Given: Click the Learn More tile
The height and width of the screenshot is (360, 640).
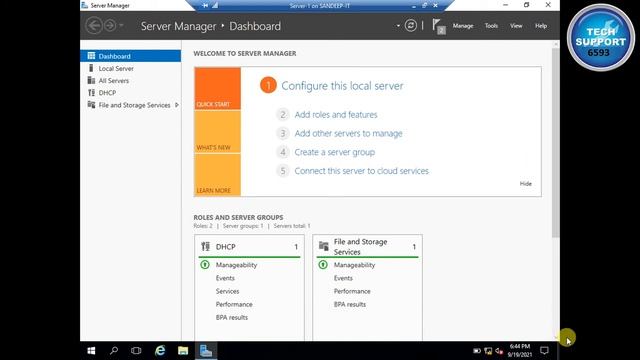Looking at the screenshot, I should (x=218, y=175).
